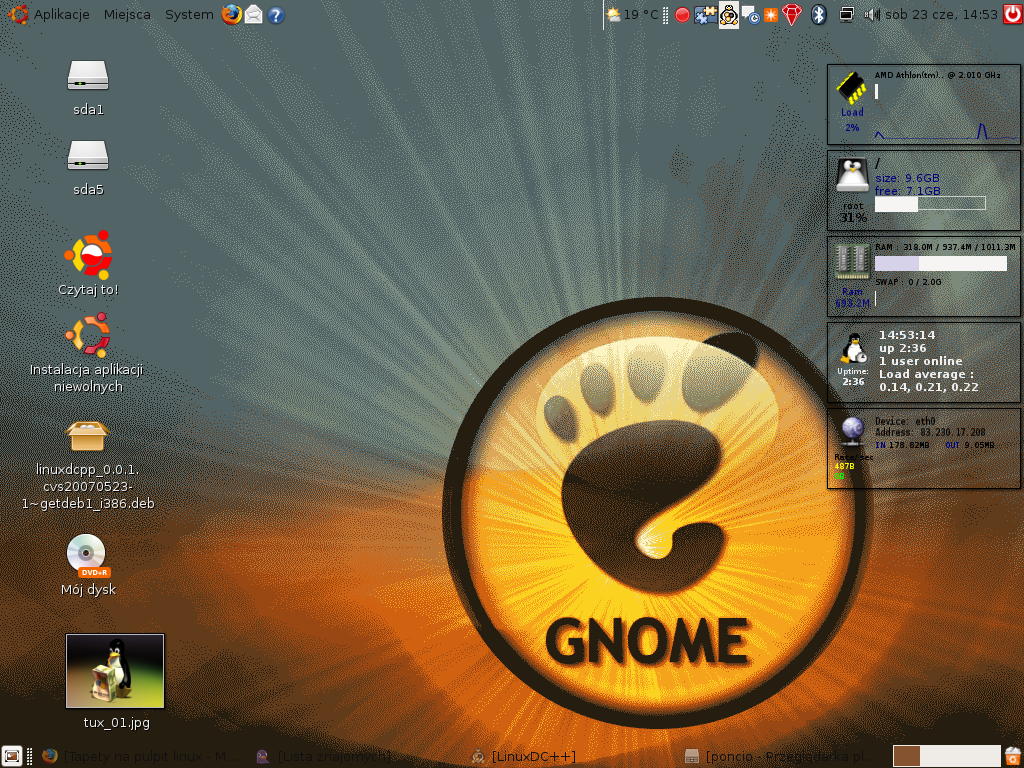Screen dimensions: 1024x768
Task: Click the 'size: 9.6GB' text
Action: [x=907, y=178]
